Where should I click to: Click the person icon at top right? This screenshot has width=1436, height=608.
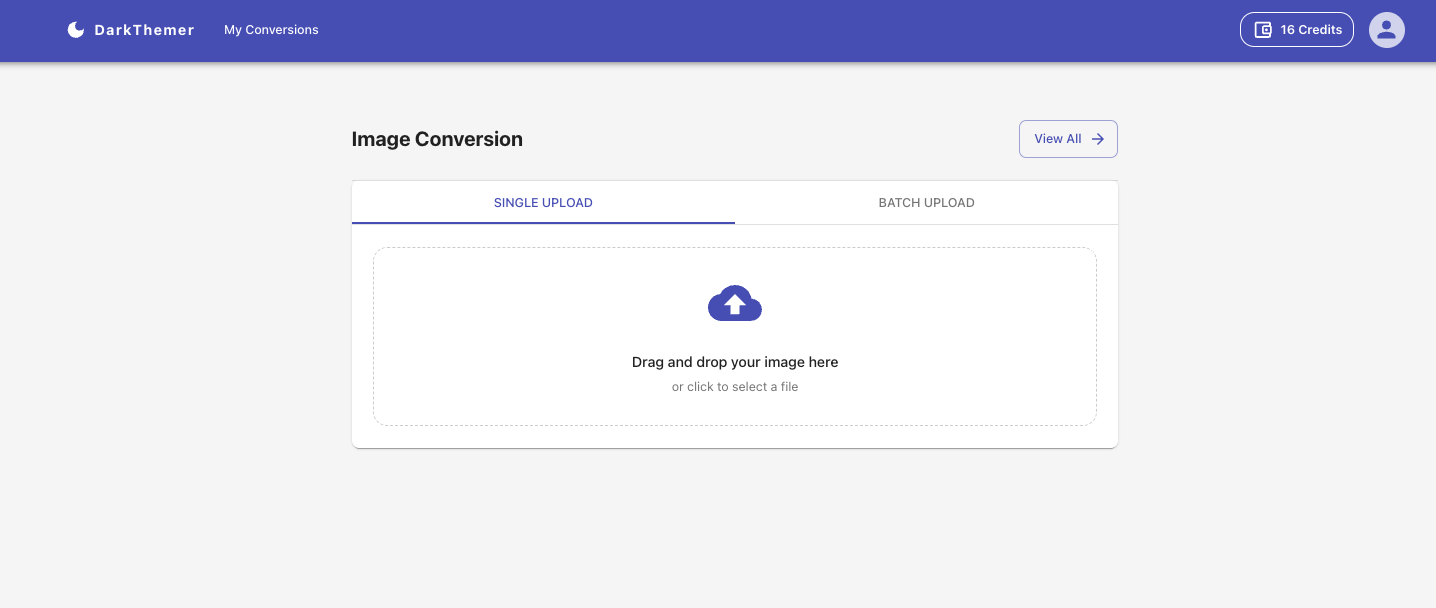(x=1387, y=30)
